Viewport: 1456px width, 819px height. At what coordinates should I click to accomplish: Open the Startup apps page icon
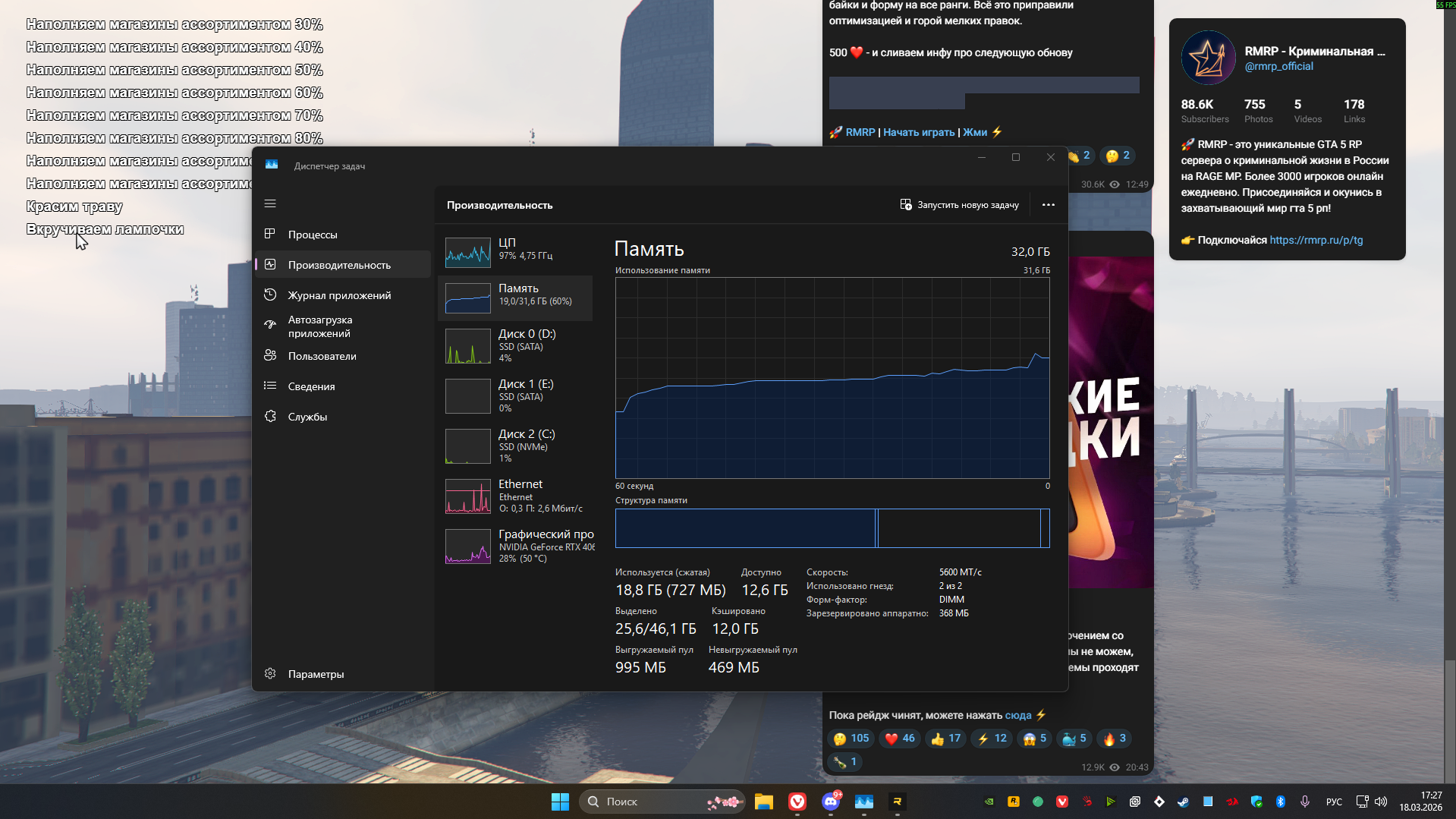tap(270, 325)
